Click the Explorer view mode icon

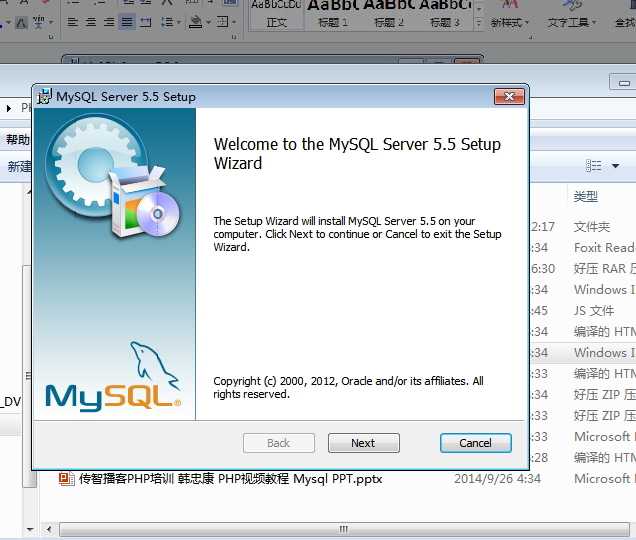pos(593,166)
